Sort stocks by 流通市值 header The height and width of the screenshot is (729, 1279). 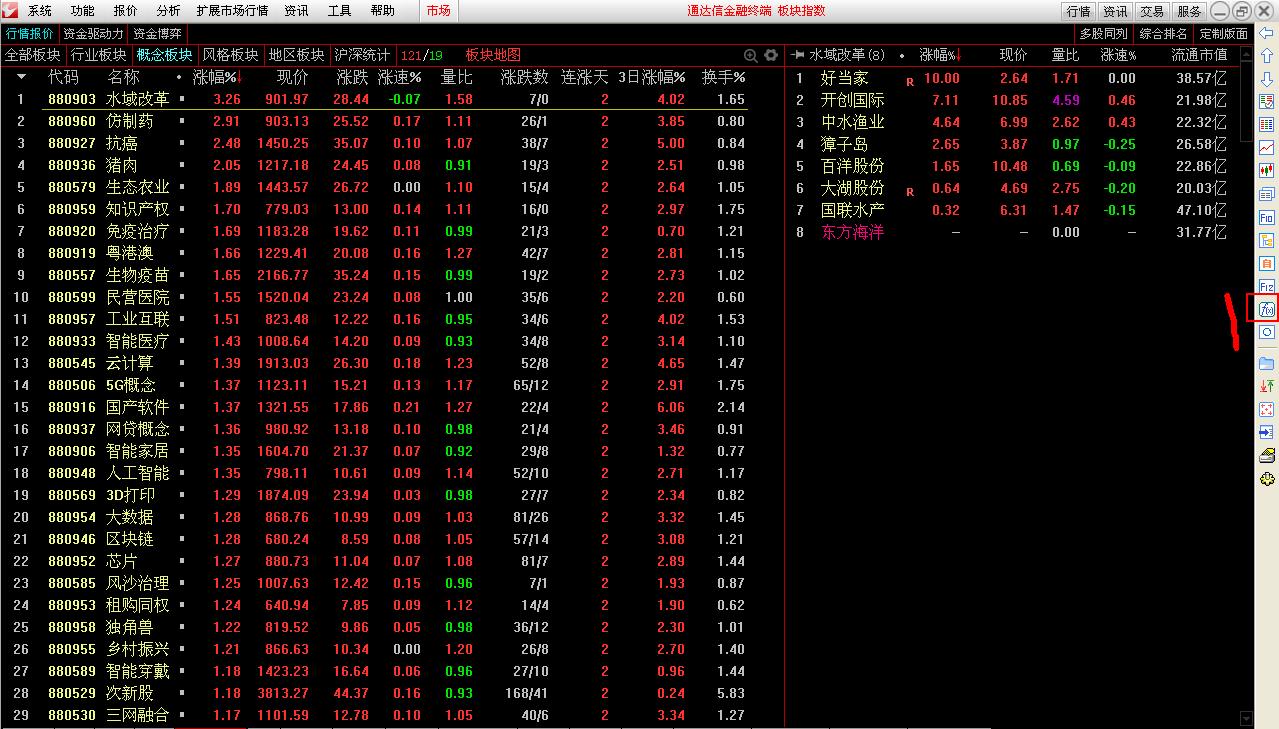point(1199,55)
